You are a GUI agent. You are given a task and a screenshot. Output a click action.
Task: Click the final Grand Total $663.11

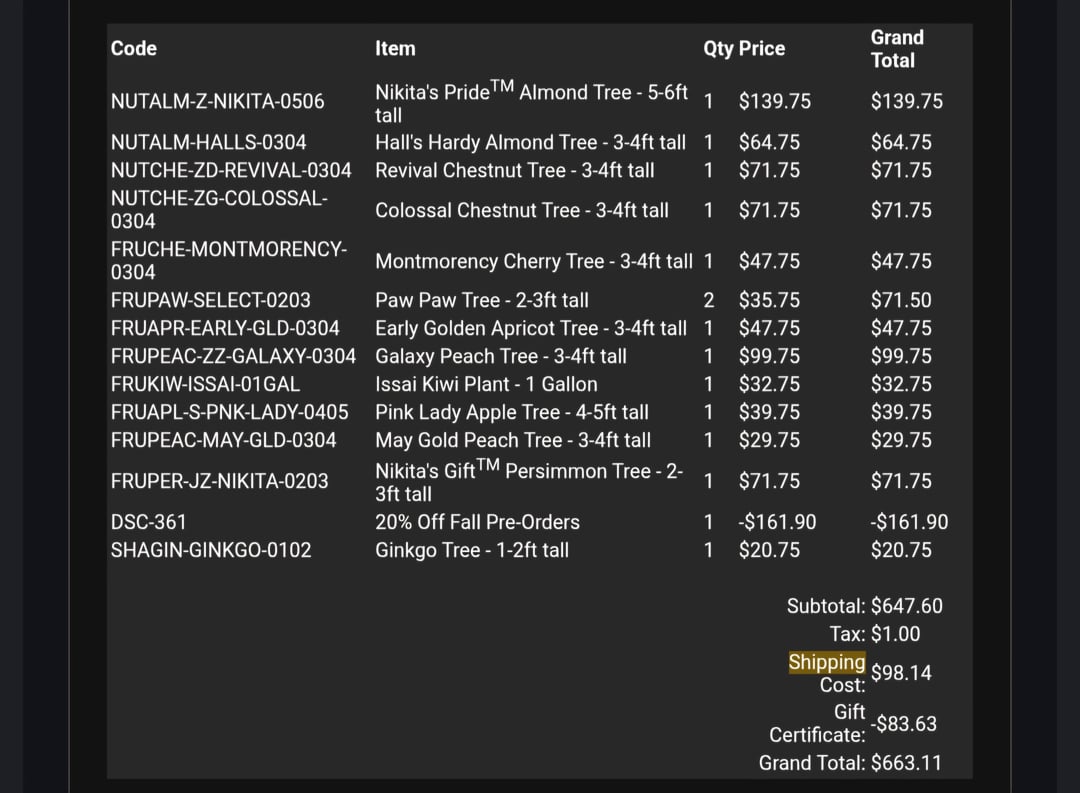tap(906, 763)
